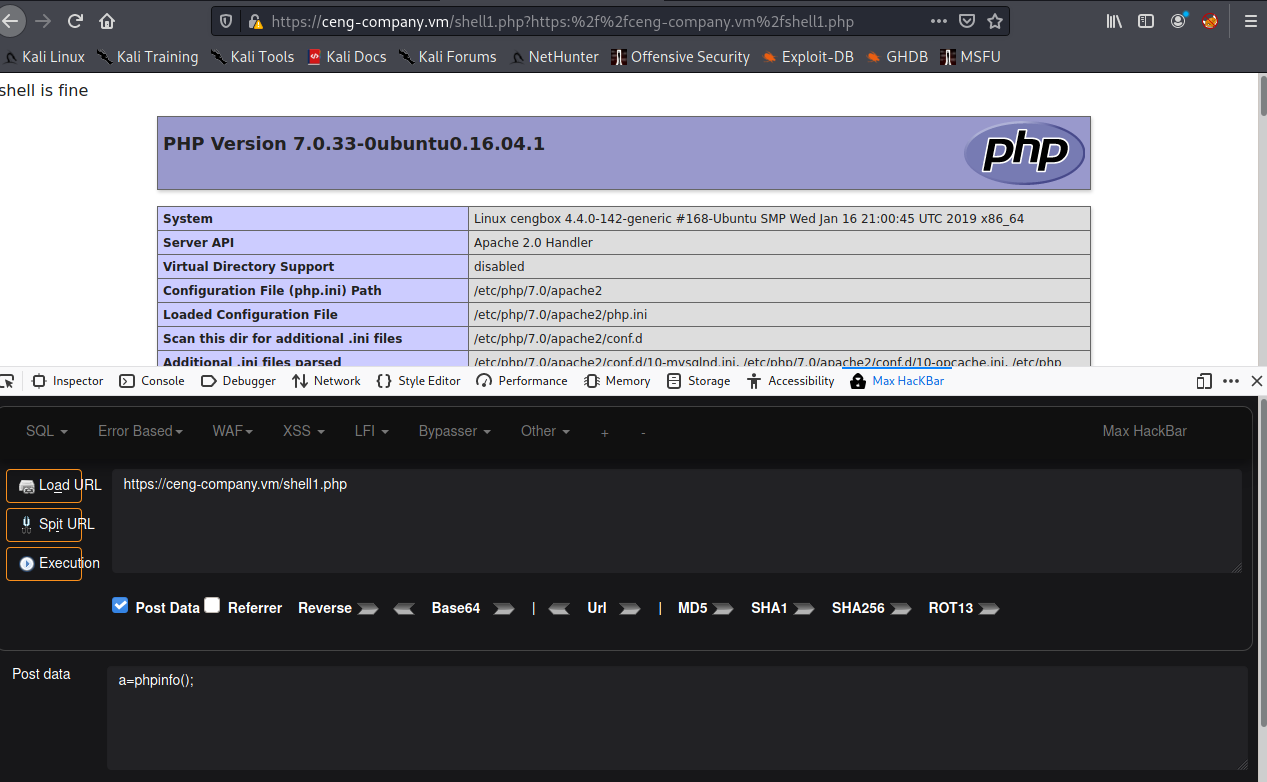Viewport: 1267px width, 782px height.
Task: Toggle the browser sidebar icon
Action: coord(1146,20)
